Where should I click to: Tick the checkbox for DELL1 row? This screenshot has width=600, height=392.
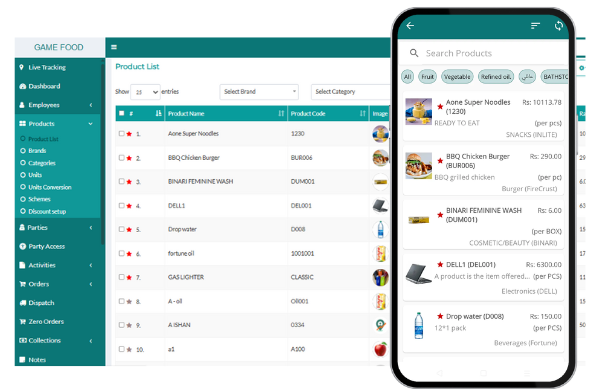121,206
